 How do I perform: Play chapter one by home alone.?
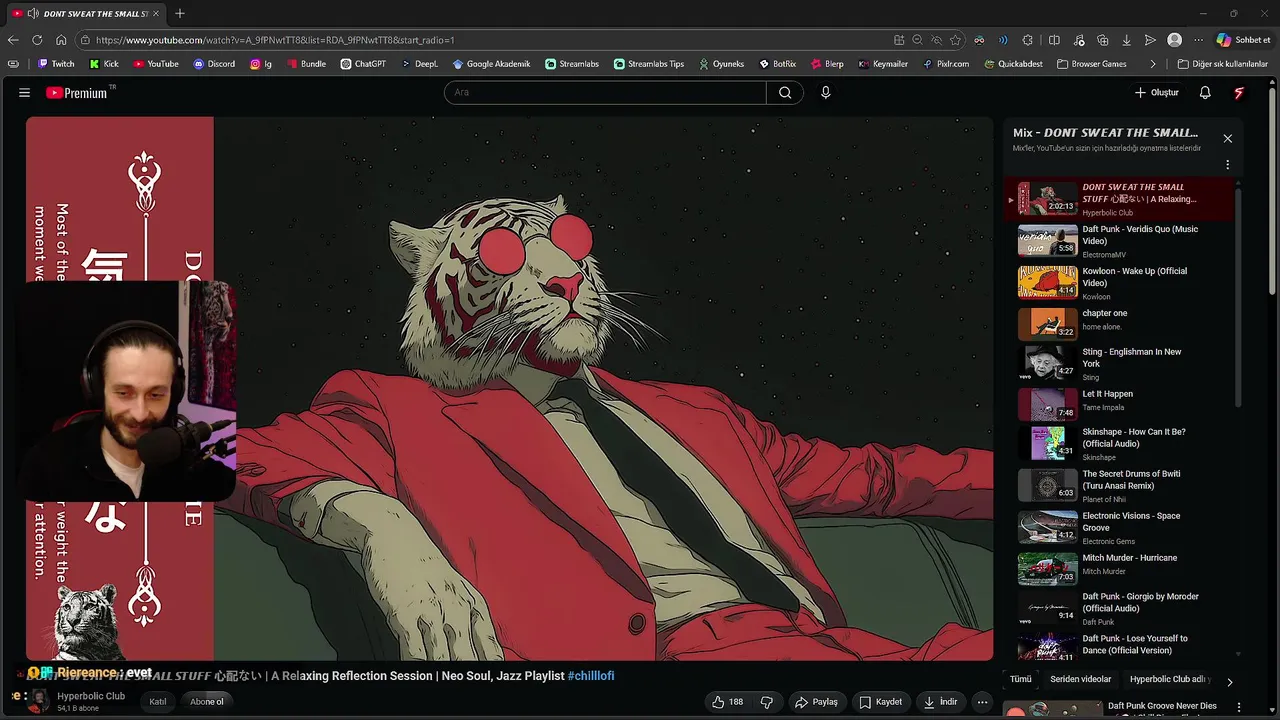pyautogui.click(x=1120, y=324)
